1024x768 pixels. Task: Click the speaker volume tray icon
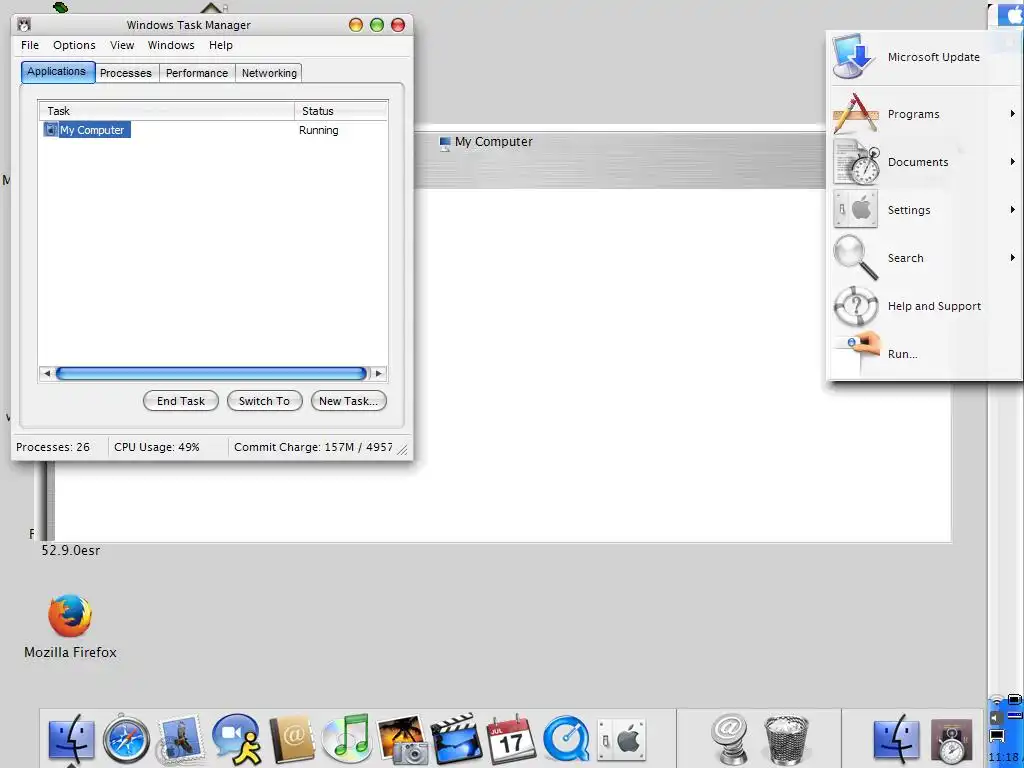coord(996,718)
